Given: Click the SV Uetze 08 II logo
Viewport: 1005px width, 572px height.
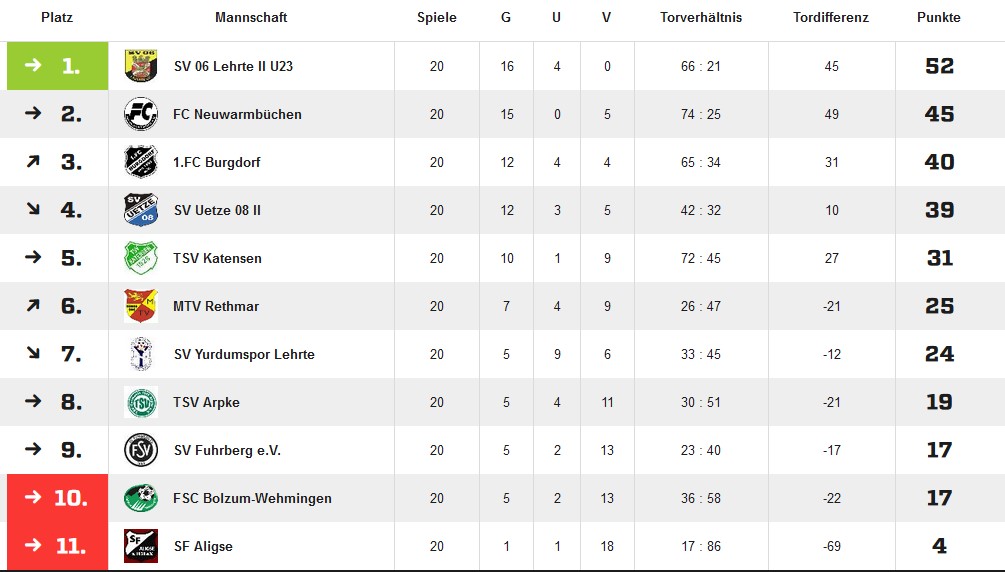Looking at the screenshot, I should click(141, 210).
